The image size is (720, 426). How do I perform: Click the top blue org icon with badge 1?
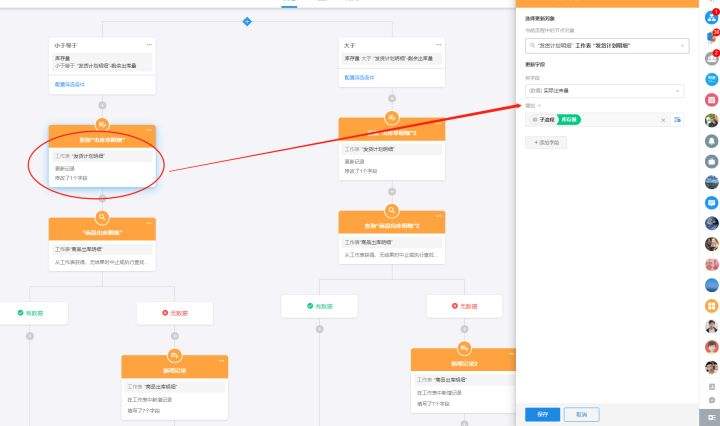[x=712, y=17]
